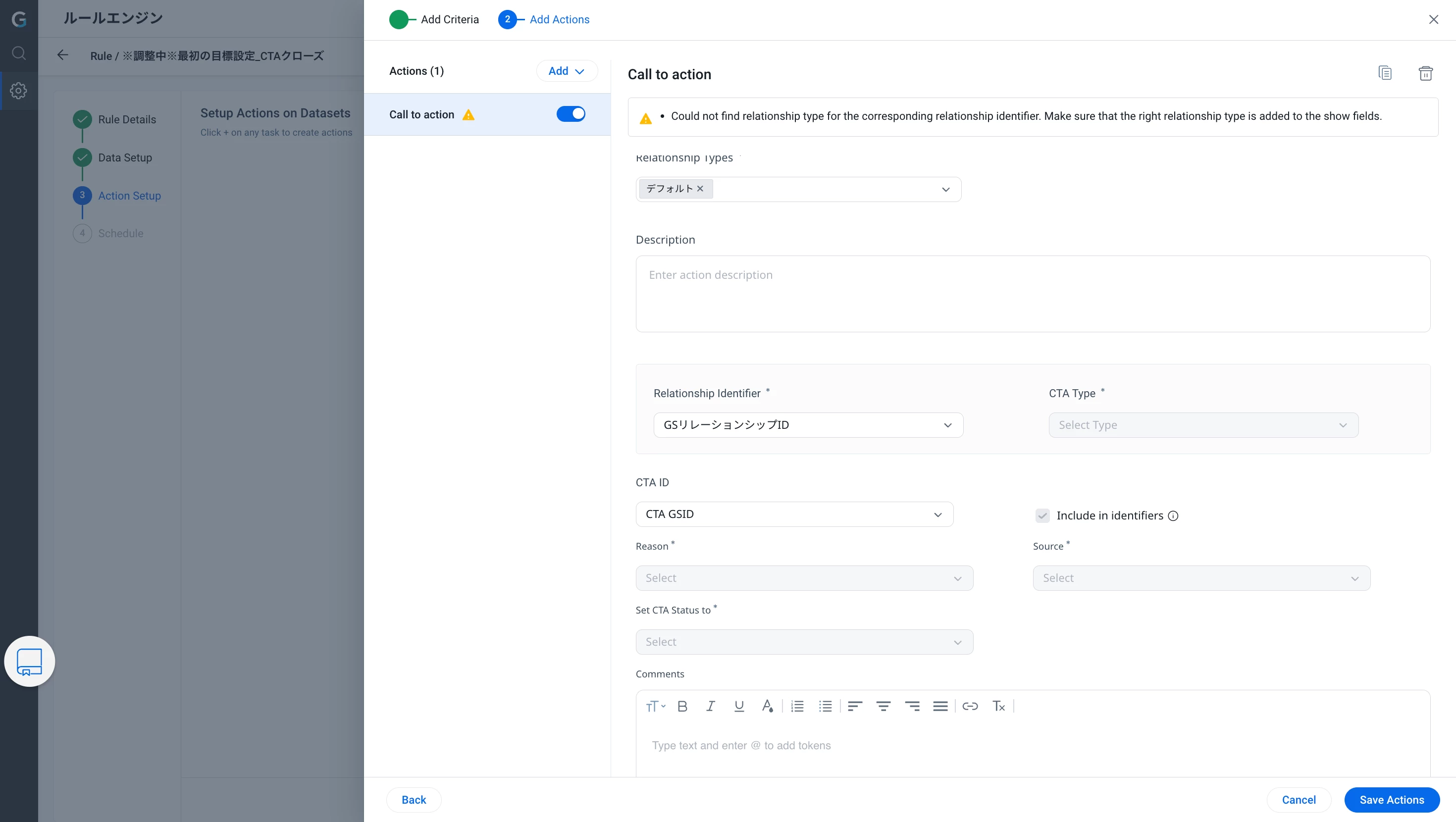Delete the Call to action
Viewport: 1456px width, 822px height.
coord(1425,73)
